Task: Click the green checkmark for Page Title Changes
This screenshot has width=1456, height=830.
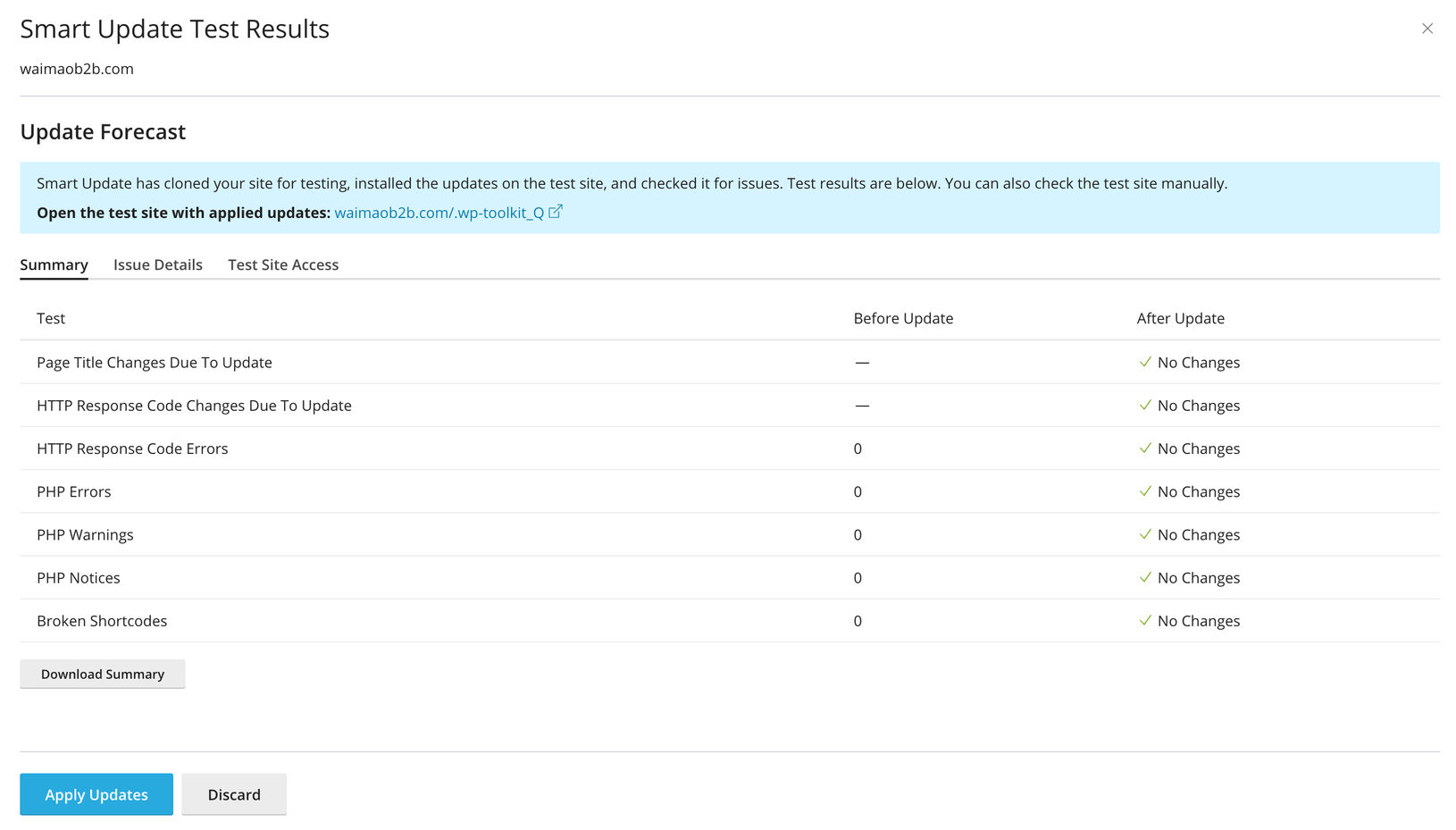Action: (x=1145, y=362)
